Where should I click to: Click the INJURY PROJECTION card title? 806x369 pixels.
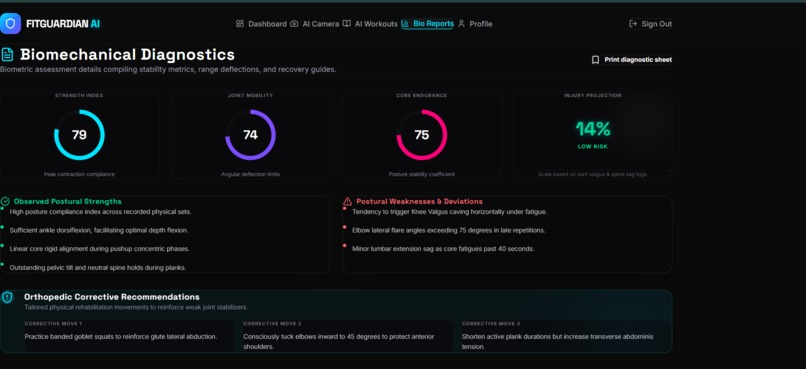point(593,96)
